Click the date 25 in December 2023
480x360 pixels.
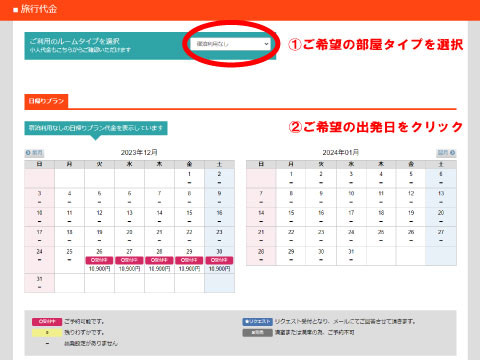[69, 252]
